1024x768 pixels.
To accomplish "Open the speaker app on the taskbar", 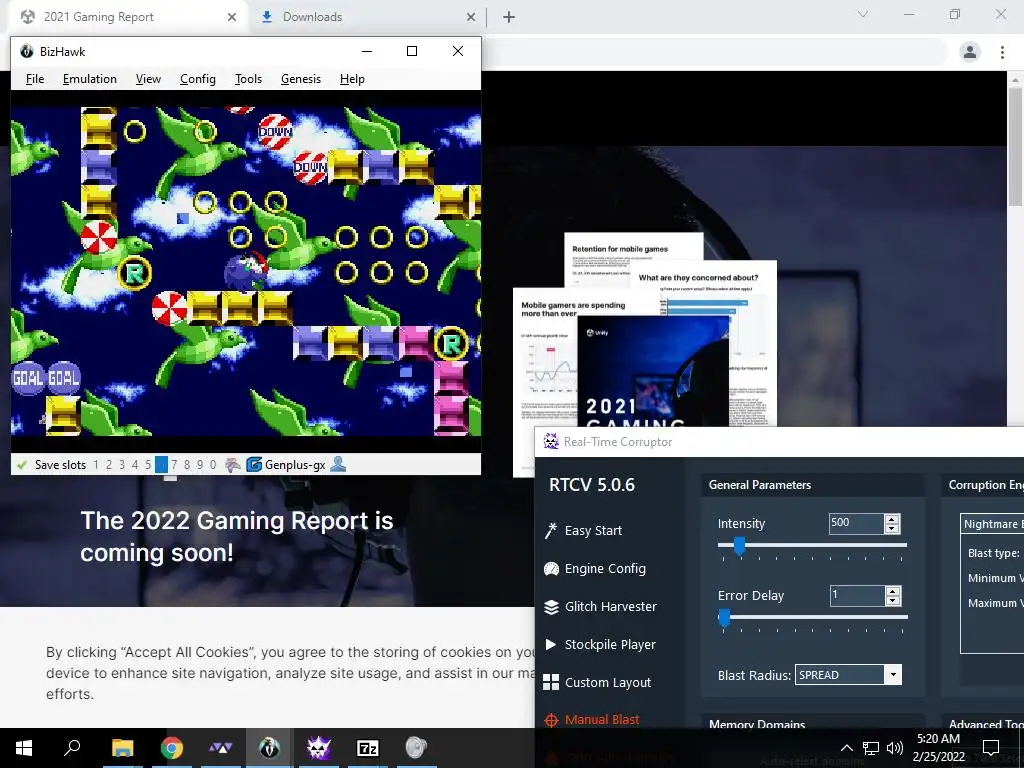I will click(416, 748).
